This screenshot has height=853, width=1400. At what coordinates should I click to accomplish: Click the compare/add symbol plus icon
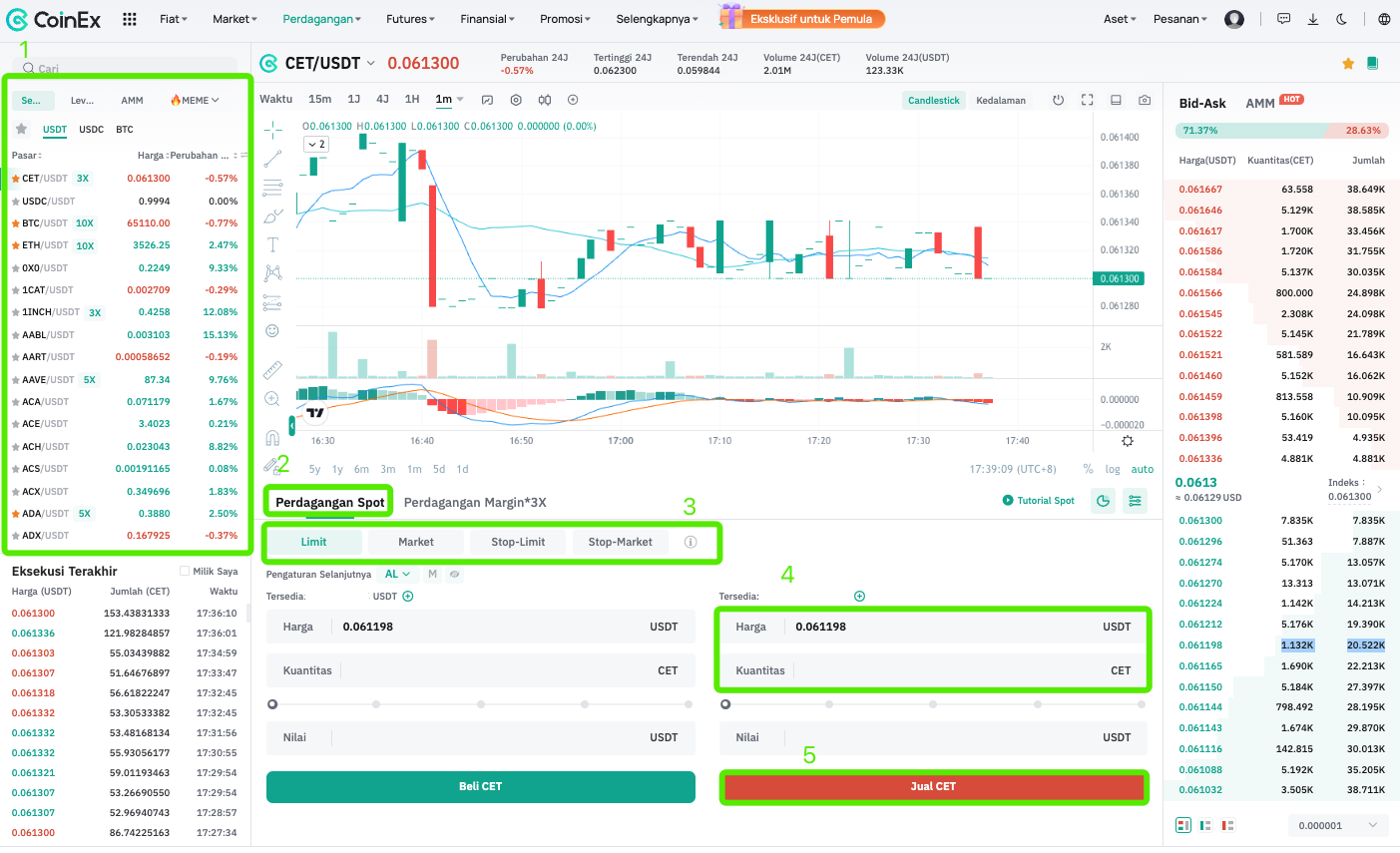tap(573, 100)
